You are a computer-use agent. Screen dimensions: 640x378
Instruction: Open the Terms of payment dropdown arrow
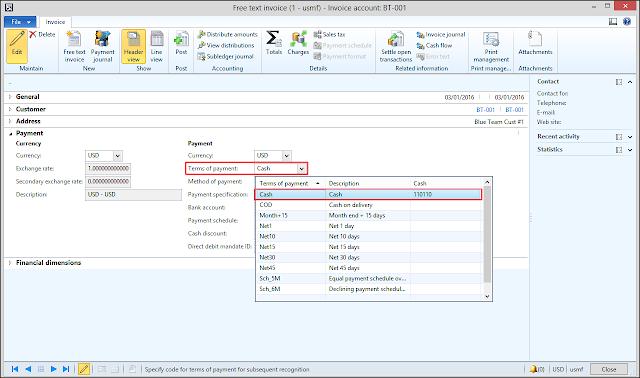click(x=301, y=169)
